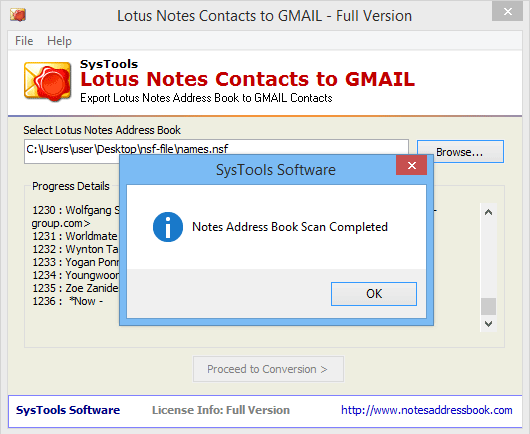Viewport: 530px width, 434px height.
Task: Open the notesaddressbook.com website link
Action: tap(427, 410)
